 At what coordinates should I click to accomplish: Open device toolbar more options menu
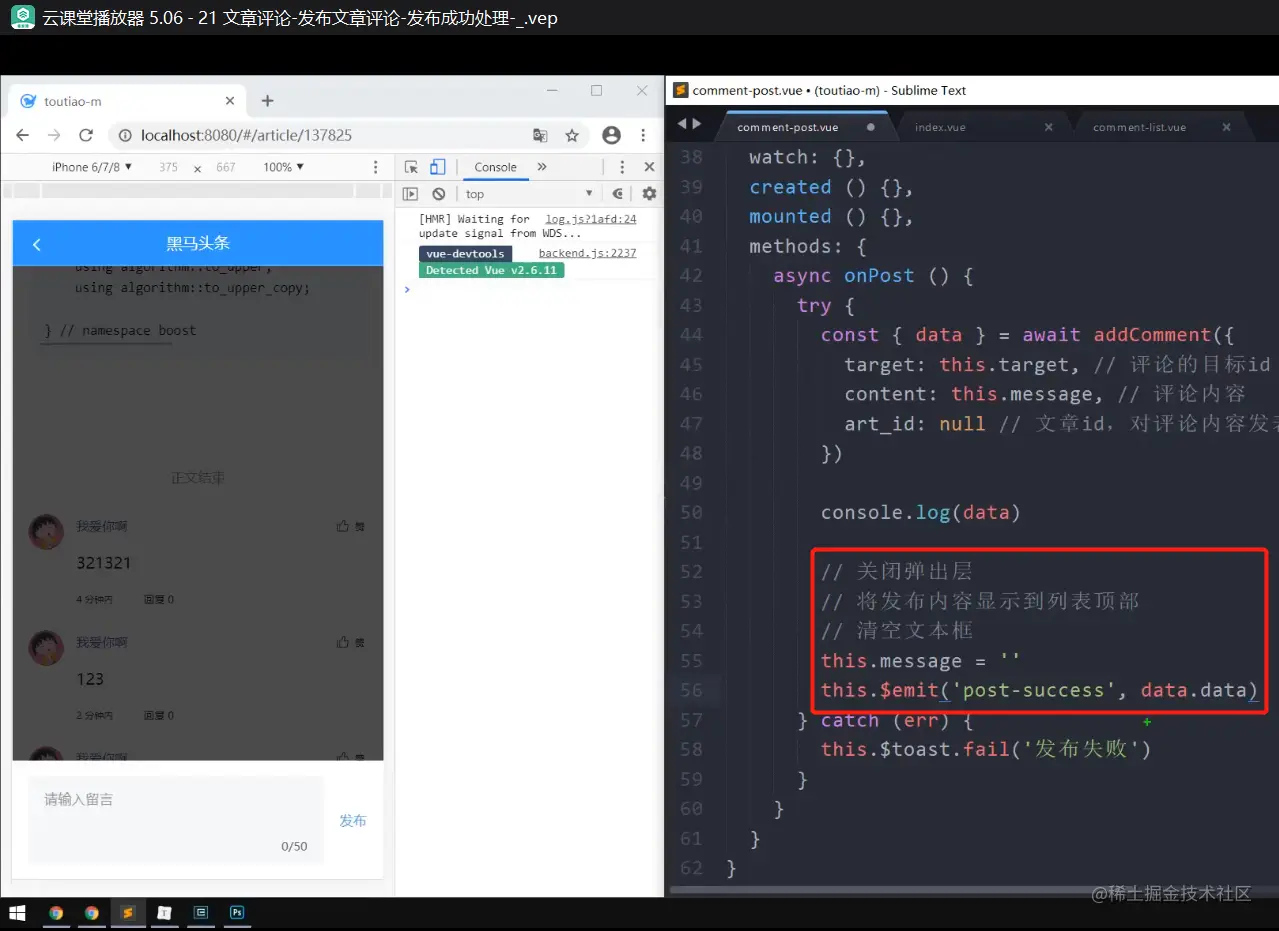(376, 167)
